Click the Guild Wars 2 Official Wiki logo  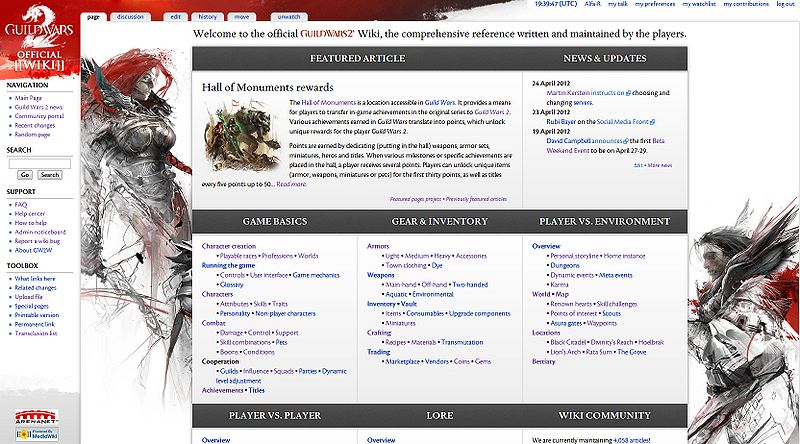[39, 39]
